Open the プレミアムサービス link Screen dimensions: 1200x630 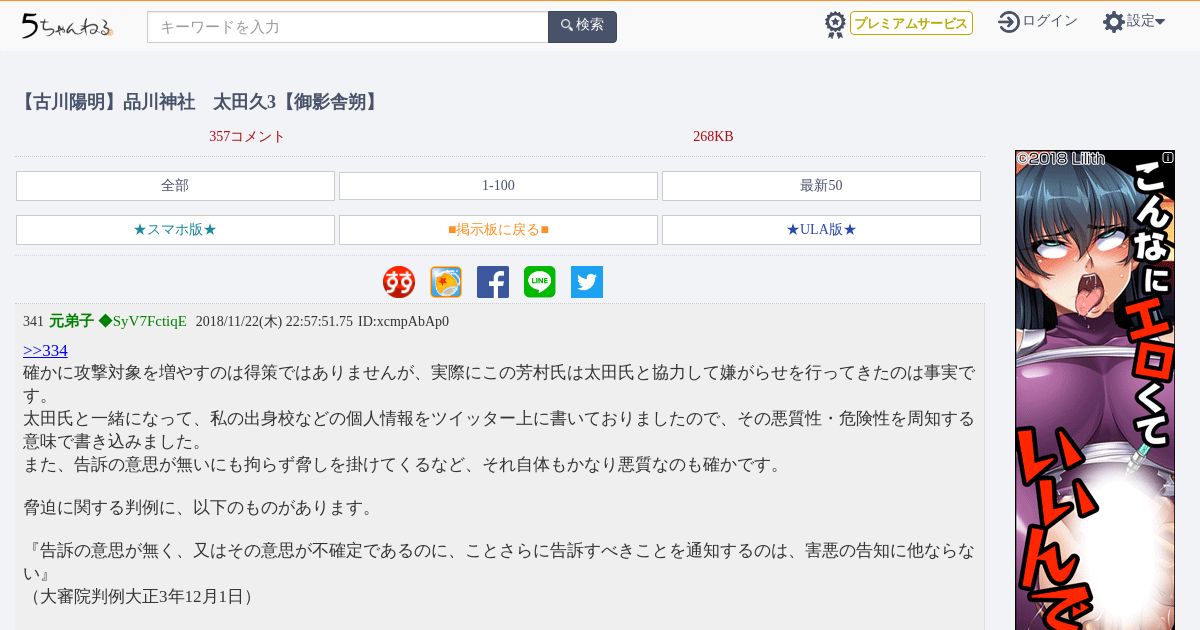(911, 23)
